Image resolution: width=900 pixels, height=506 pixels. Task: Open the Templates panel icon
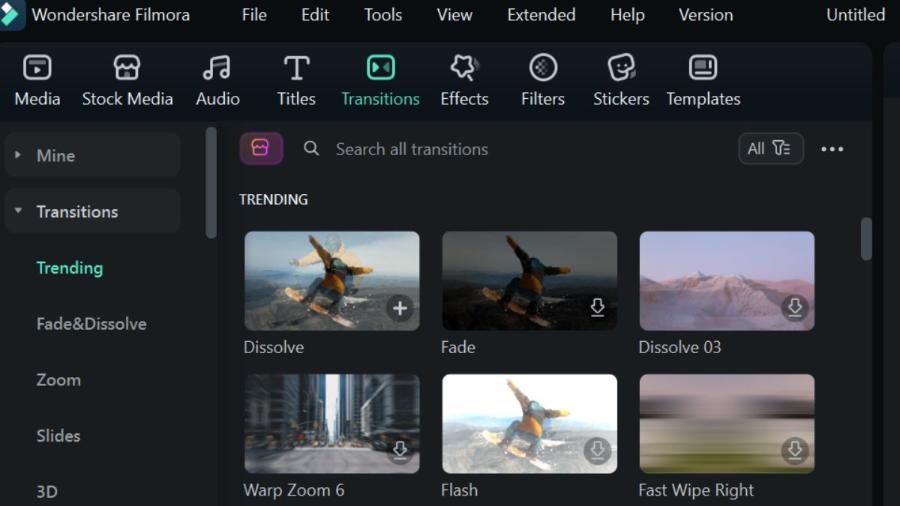click(x=703, y=68)
